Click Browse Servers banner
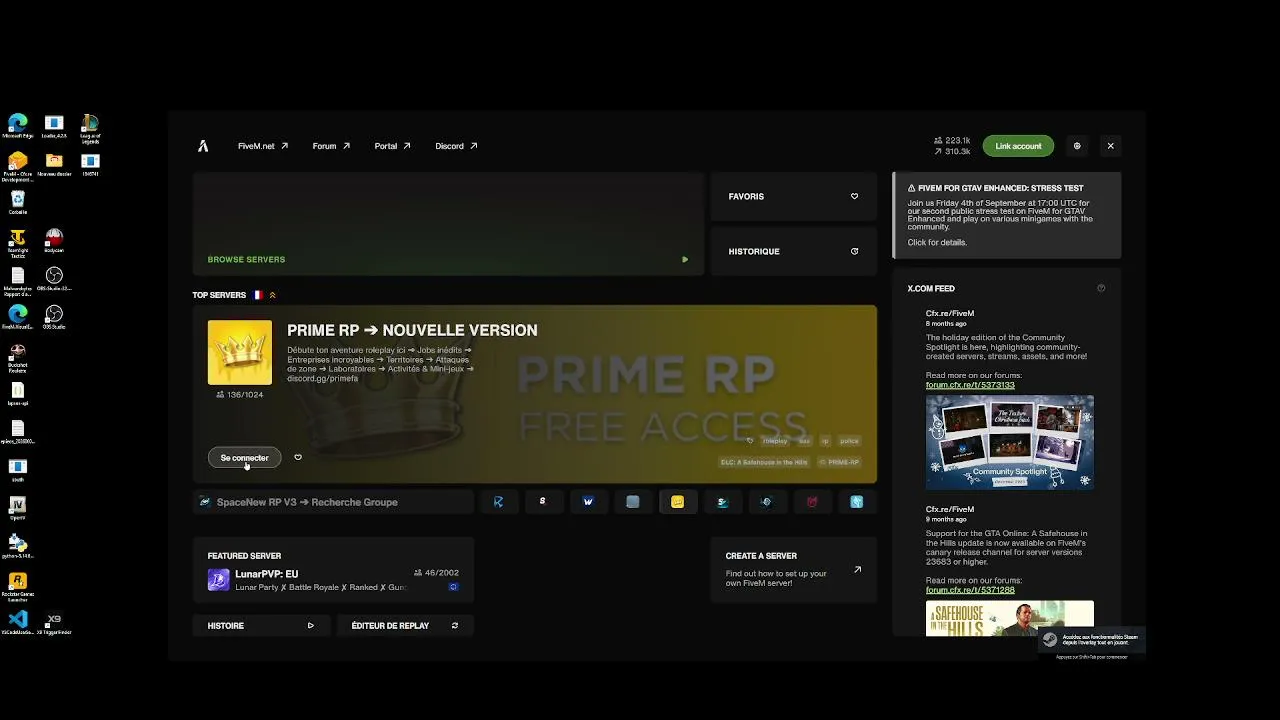Screen dimensions: 1280x720 (x=448, y=224)
